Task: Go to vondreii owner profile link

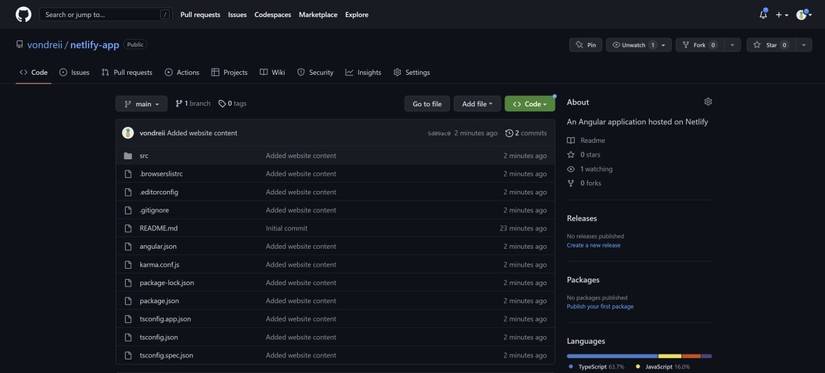Action: click(x=45, y=45)
